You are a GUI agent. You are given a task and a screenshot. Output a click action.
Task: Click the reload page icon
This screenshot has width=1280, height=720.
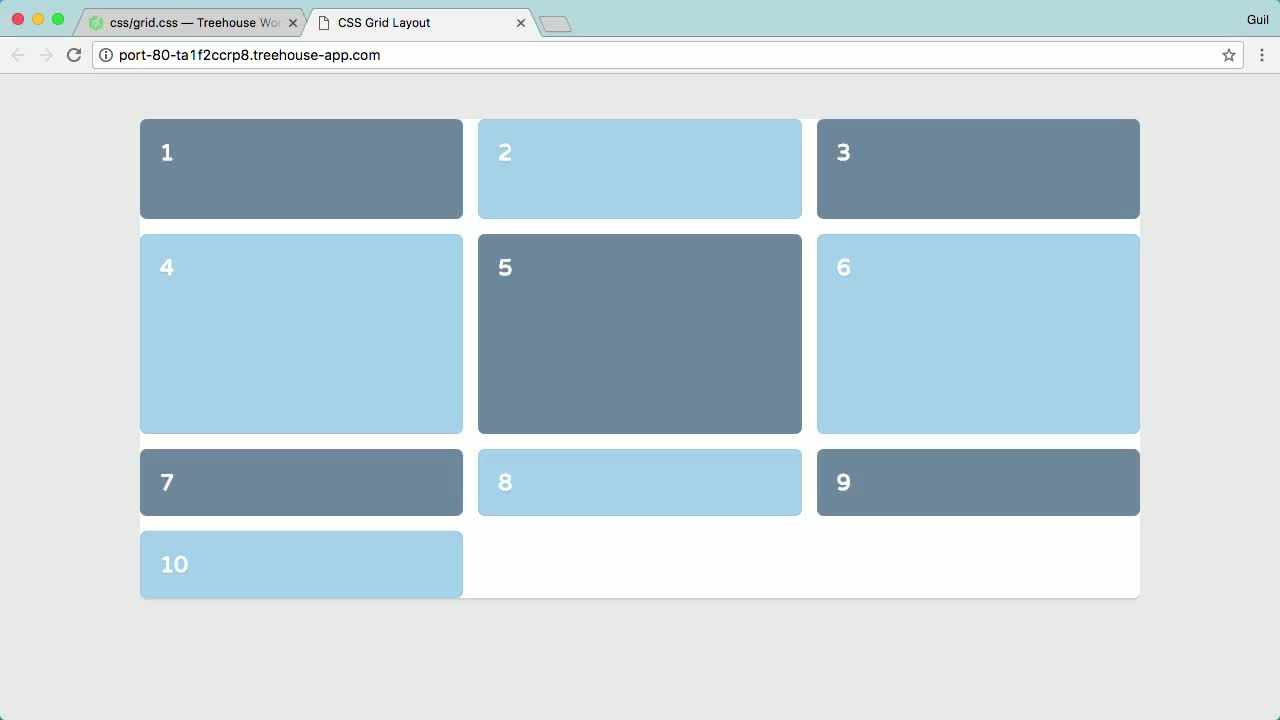click(74, 55)
